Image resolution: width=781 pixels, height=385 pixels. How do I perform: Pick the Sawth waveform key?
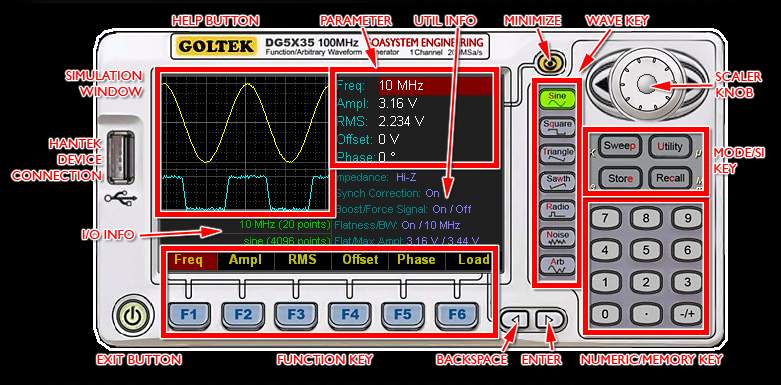pos(557,182)
